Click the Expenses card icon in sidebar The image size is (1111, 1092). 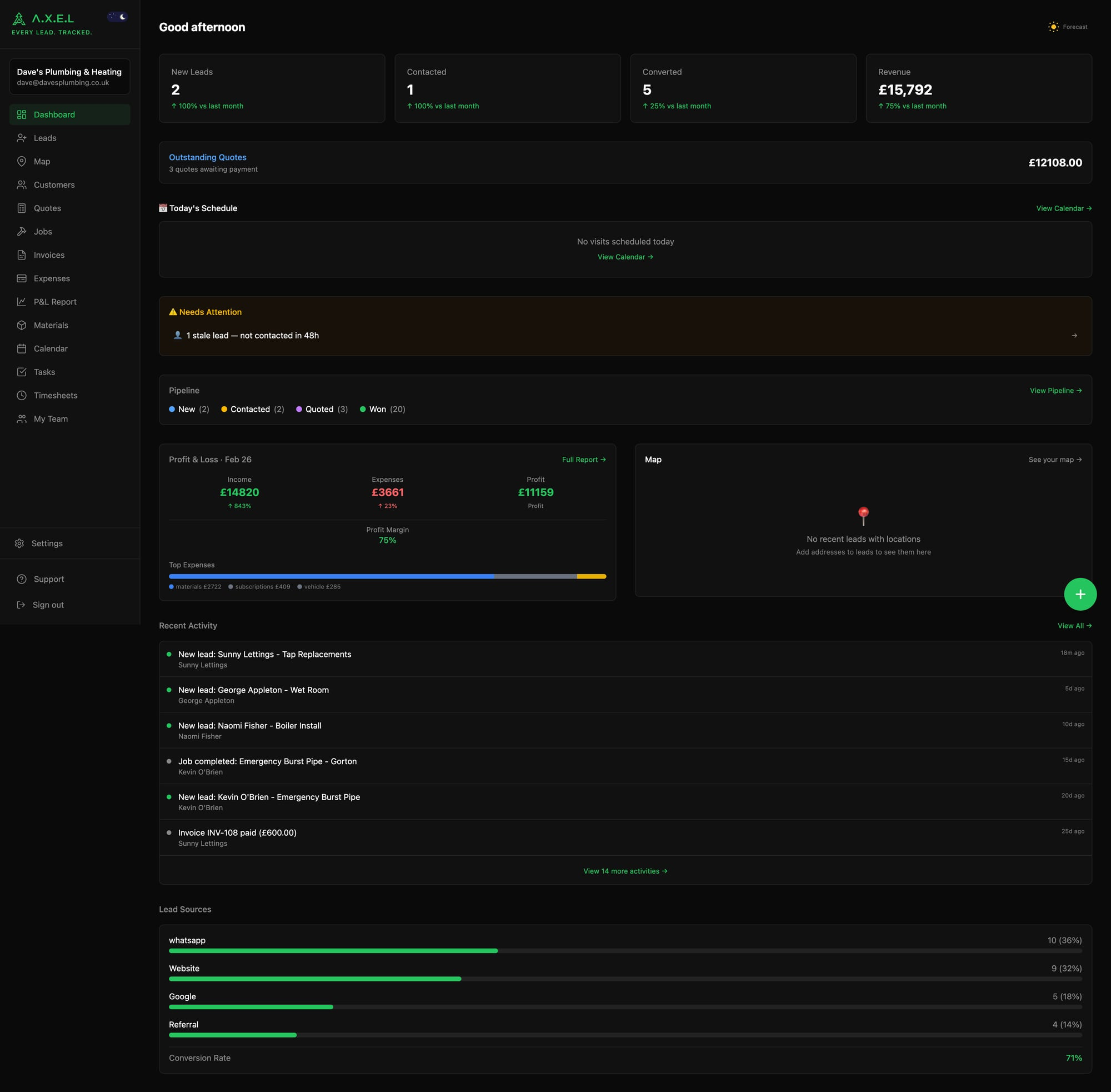point(21,278)
